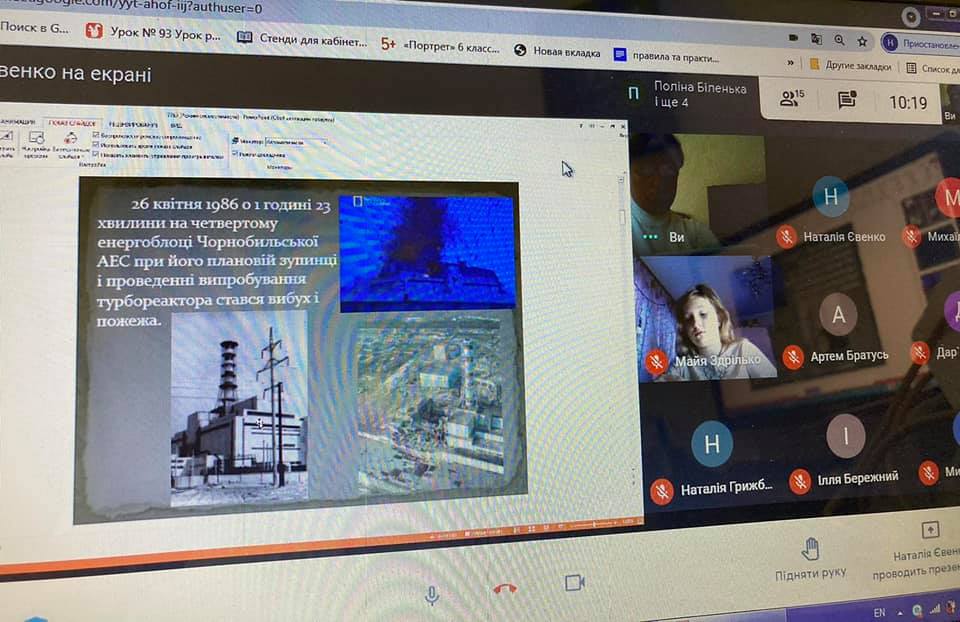Open the meeting chat panel
This screenshot has height=622, width=960.
[x=847, y=99]
